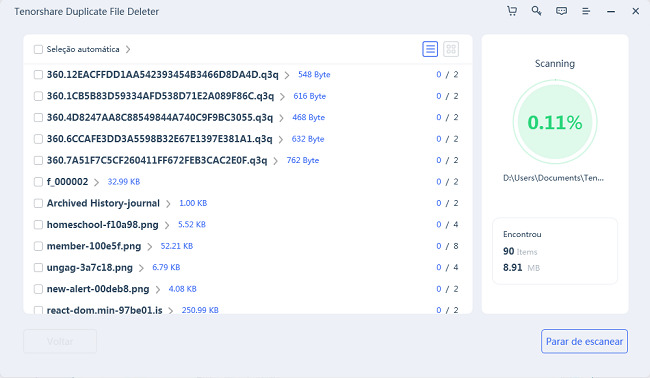Tick the ungag-3a7c18.png checkbox
This screenshot has width=650, height=378.
[x=38, y=267]
